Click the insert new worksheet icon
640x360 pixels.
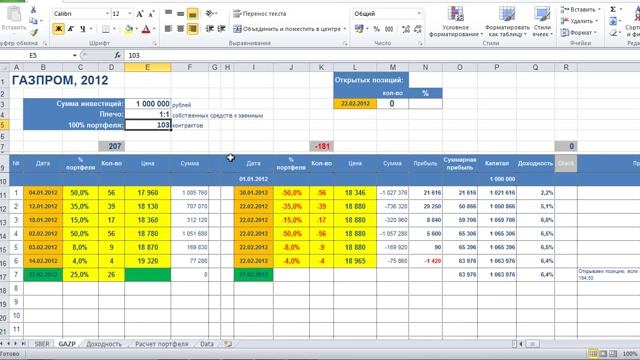pos(228,344)
